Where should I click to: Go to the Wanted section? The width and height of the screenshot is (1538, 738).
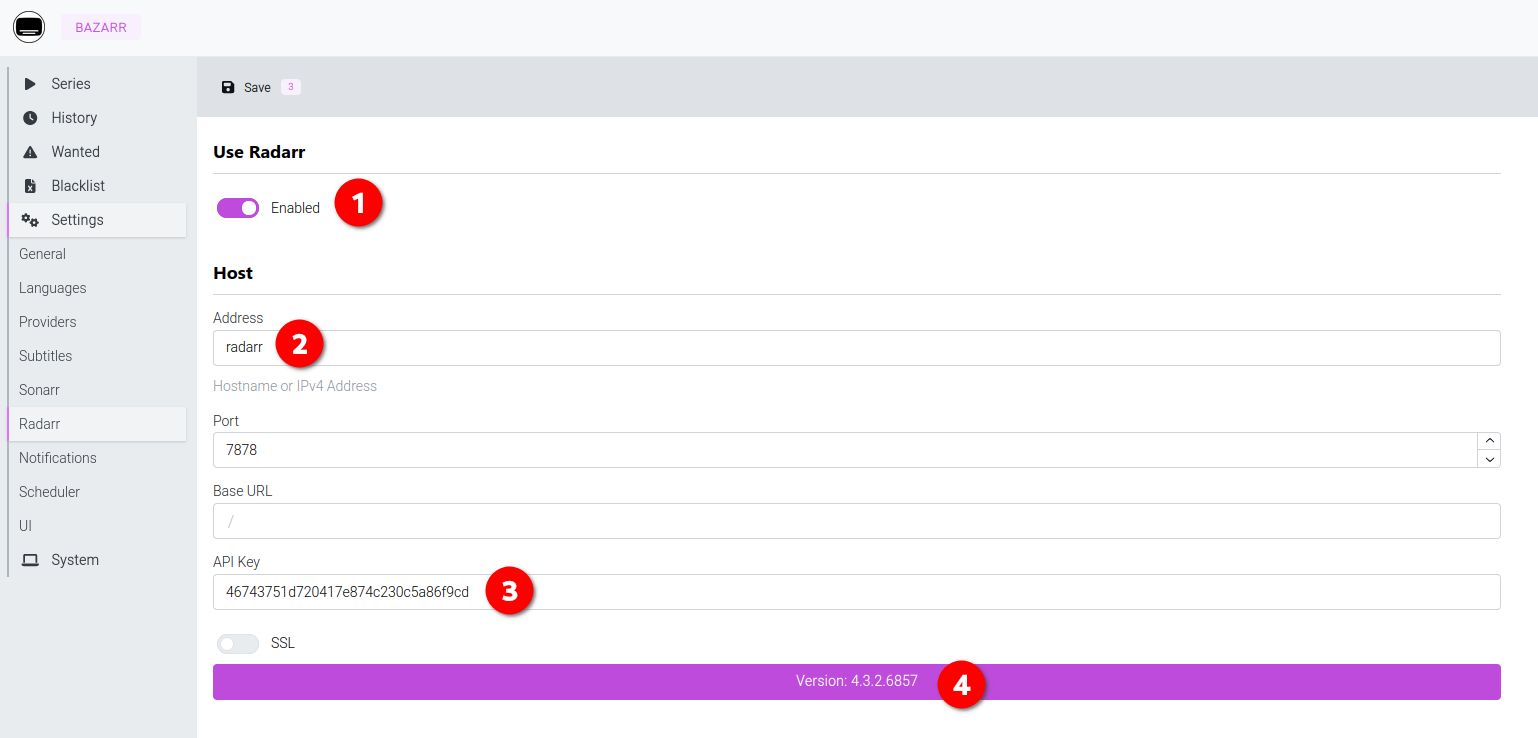pos(97,152)
